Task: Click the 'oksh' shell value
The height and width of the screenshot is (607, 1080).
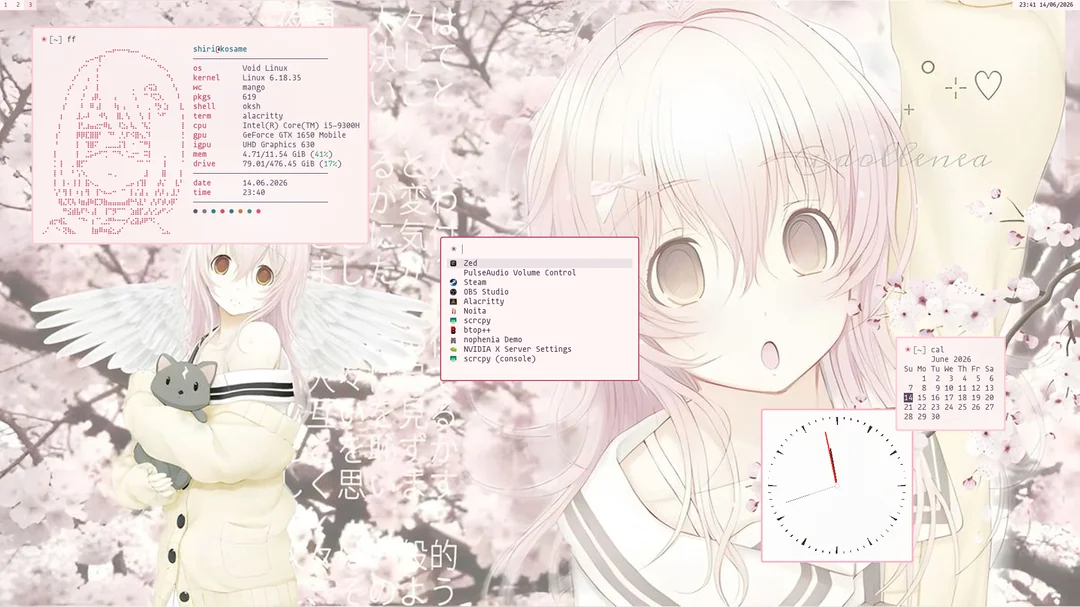Action: [x=251, y=107]
